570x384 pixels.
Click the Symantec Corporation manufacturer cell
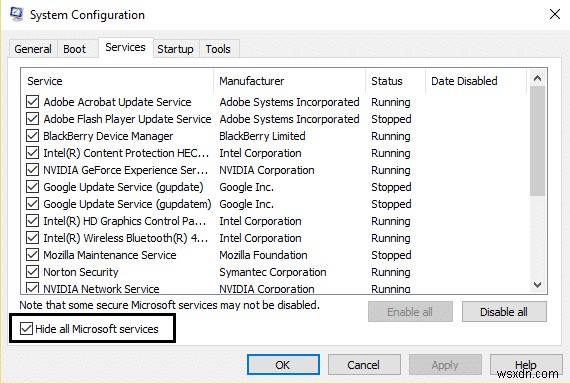click(273, 272)
